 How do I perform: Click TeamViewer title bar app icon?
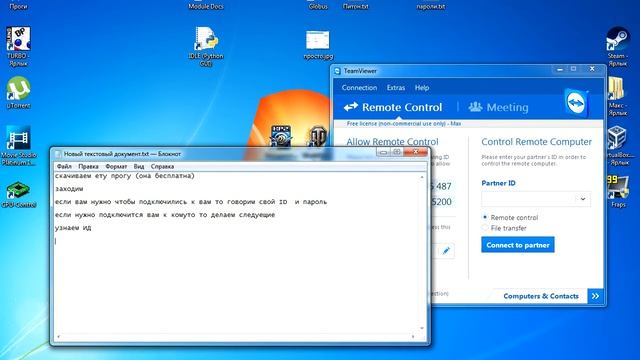click(x=338, y=71)
